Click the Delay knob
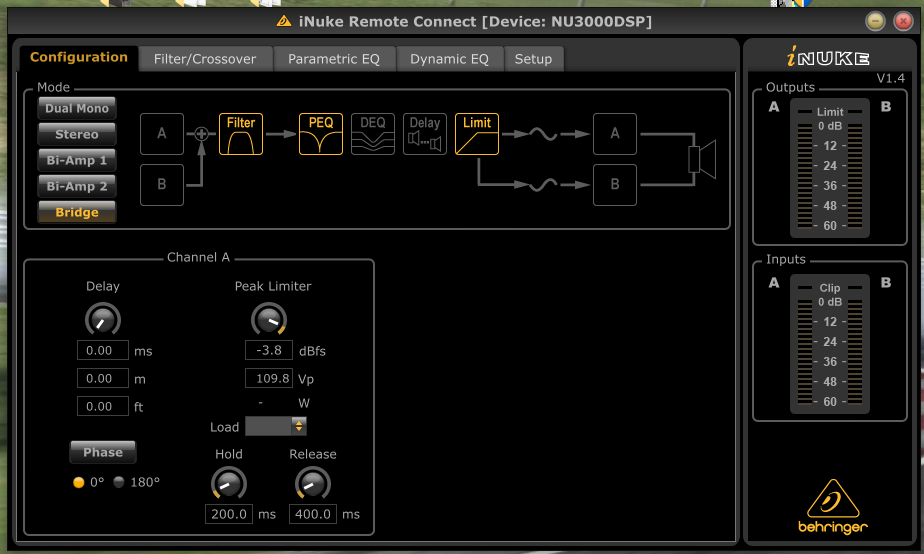Screen dimensions: 924x554 click(x=103, y=320)
